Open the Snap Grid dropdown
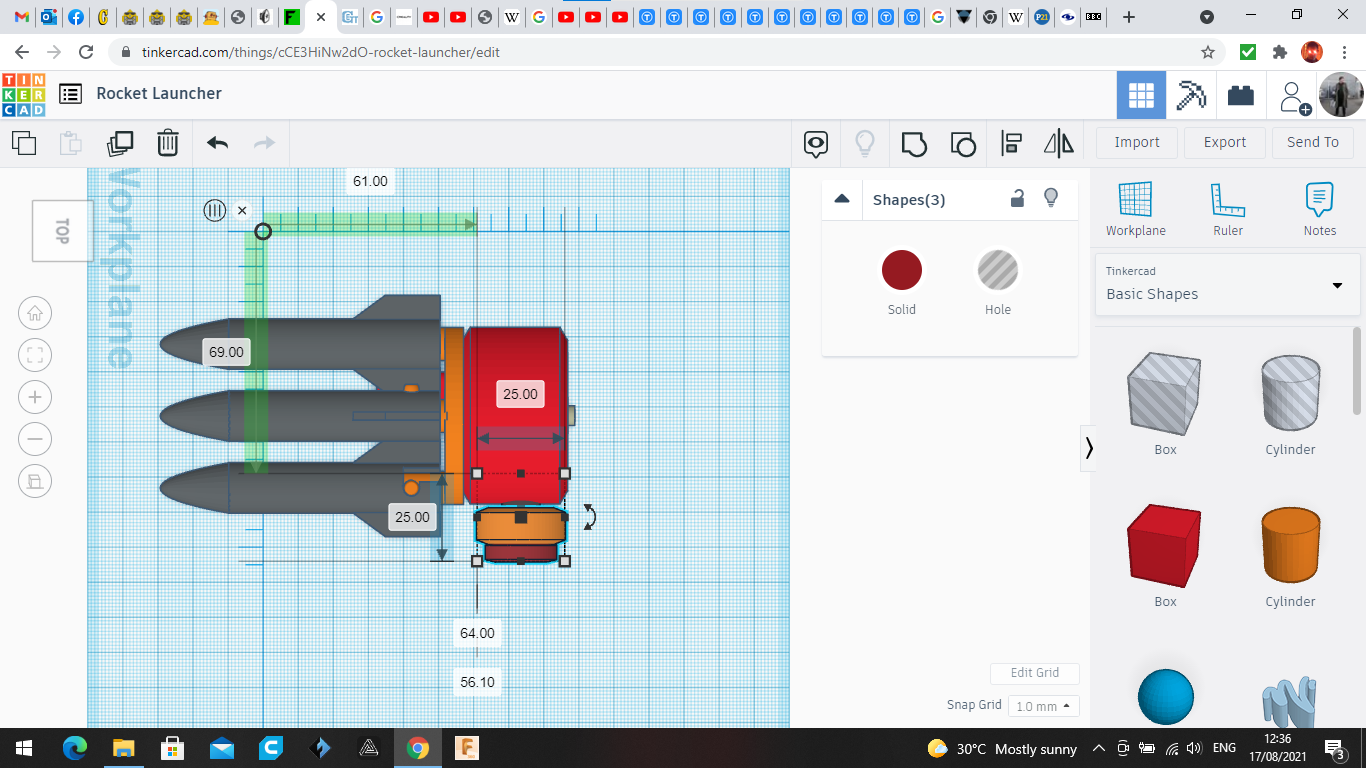This screenshot has height=768, width=1366. 1043,706
